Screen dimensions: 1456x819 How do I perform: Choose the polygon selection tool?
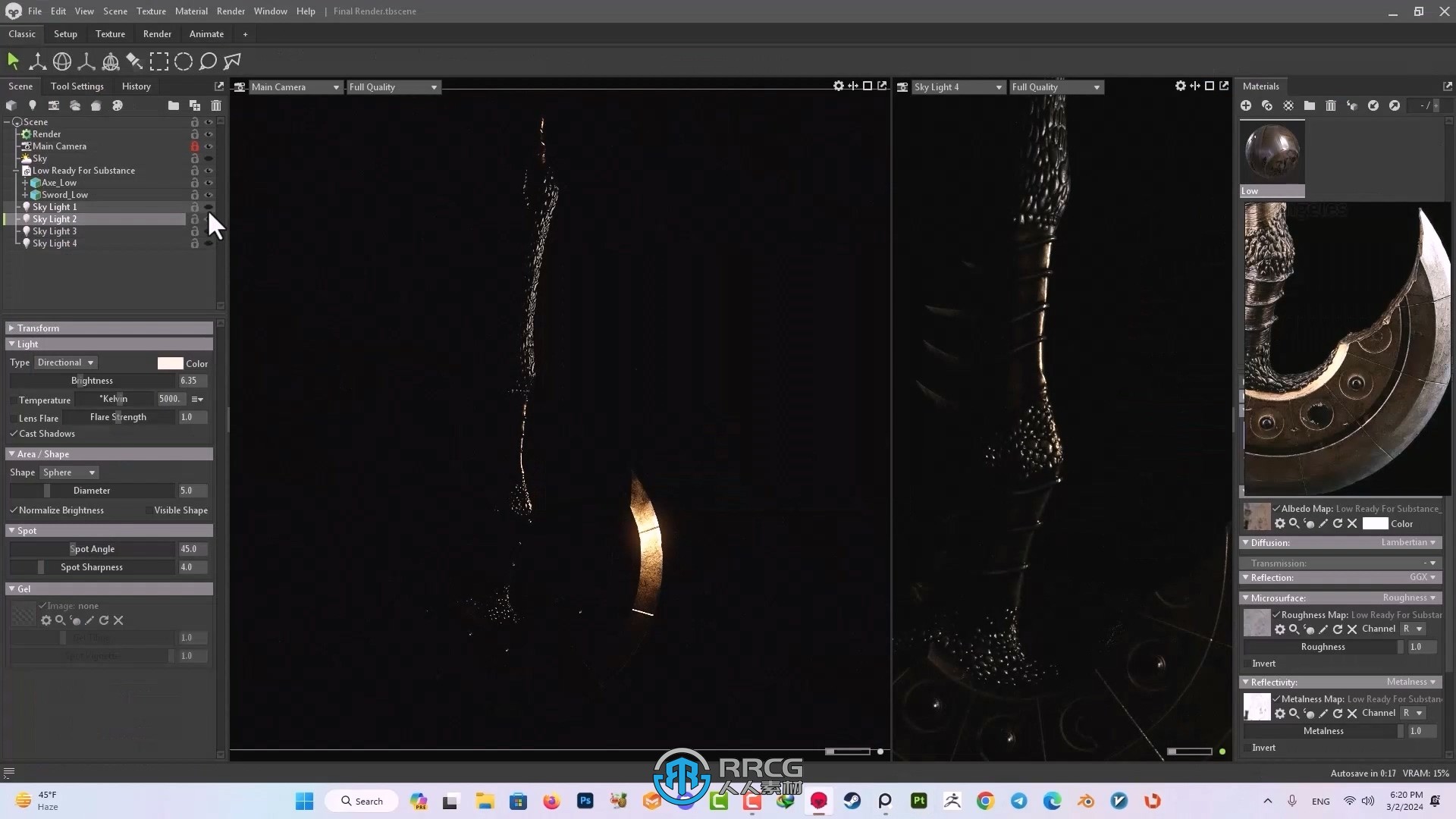coord(232,61)
